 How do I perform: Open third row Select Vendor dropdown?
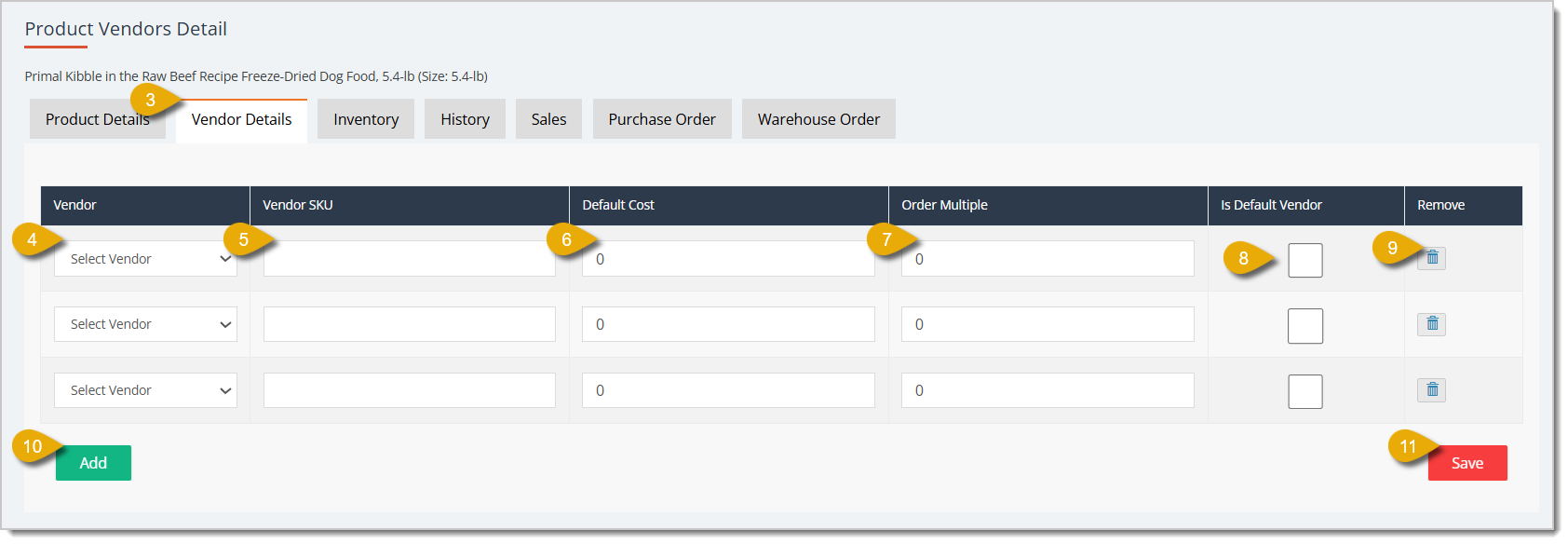point(145,390)
